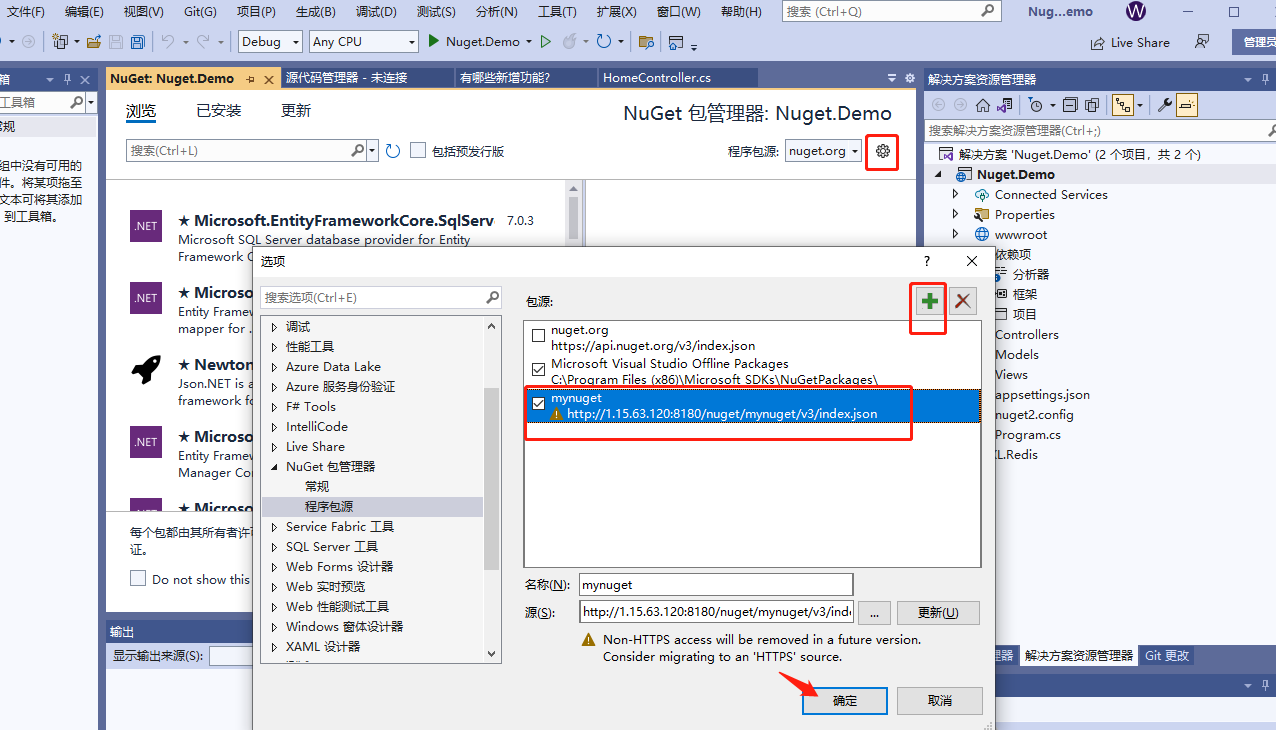
Task: Switch to the installed tab 已安装
Action: pos(218,110)
